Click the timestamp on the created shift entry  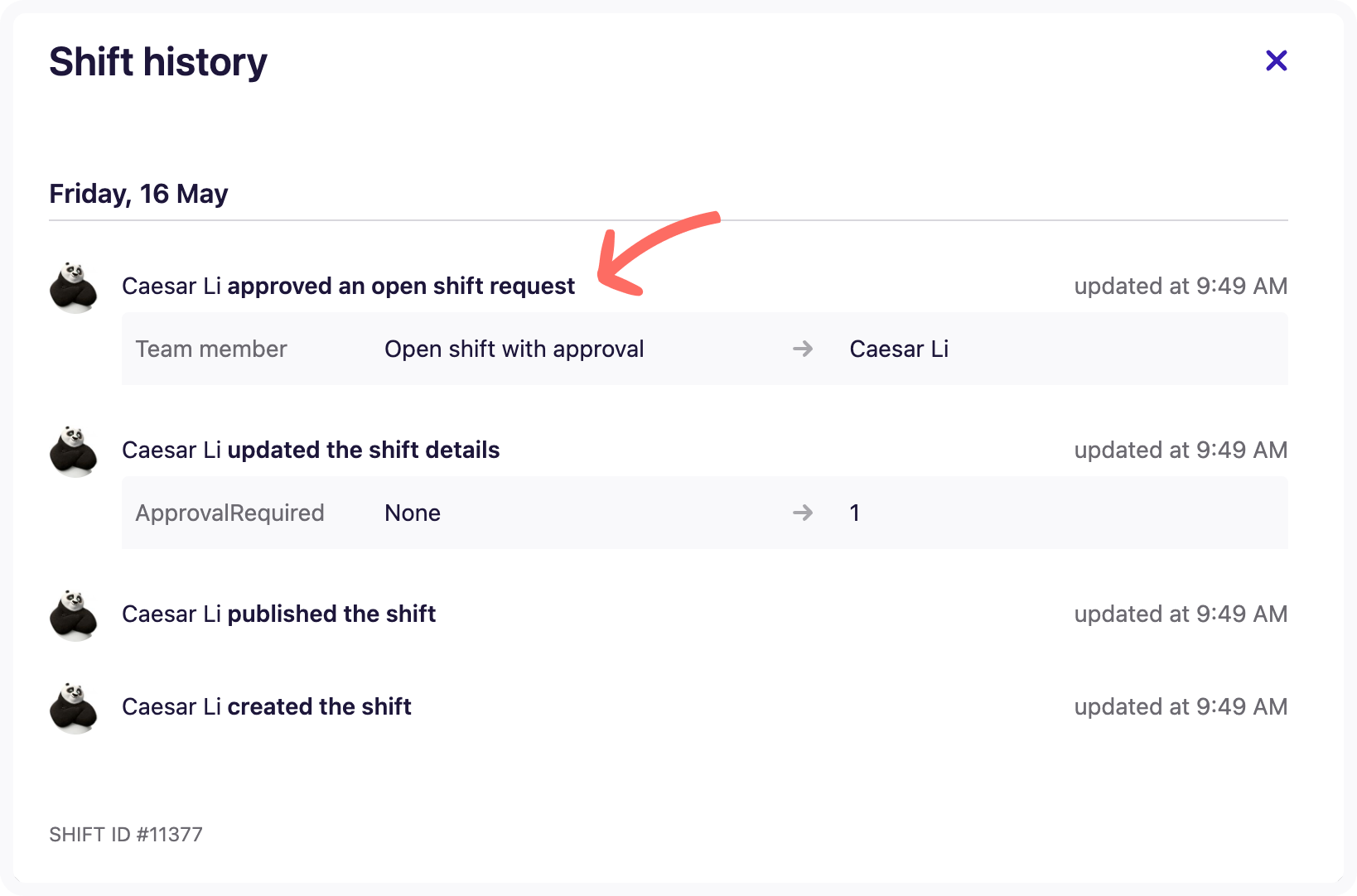tap(1180, 707)
